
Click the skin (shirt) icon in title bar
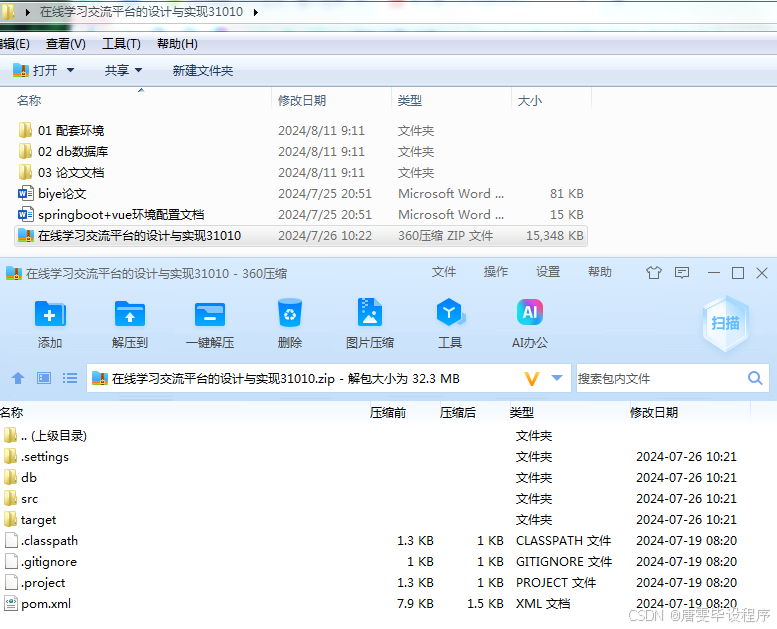coord(654,273)
